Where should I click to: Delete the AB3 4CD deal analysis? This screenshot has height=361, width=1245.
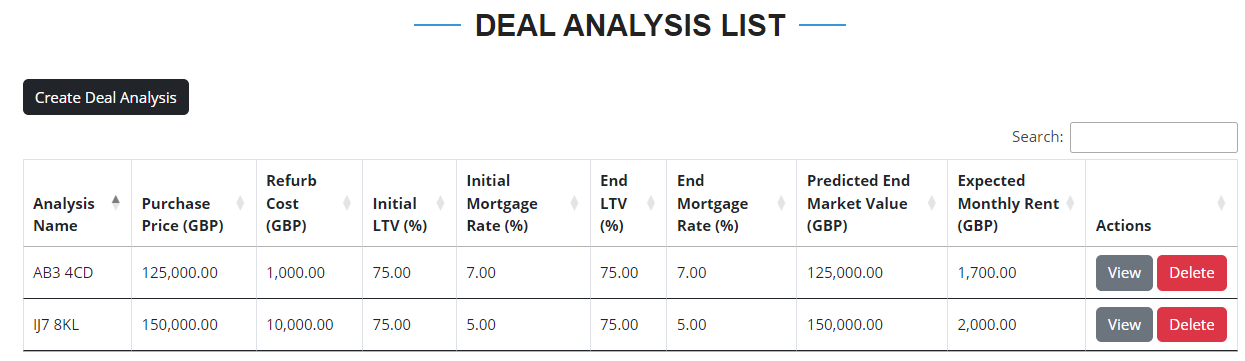[x=1192, y=272]
